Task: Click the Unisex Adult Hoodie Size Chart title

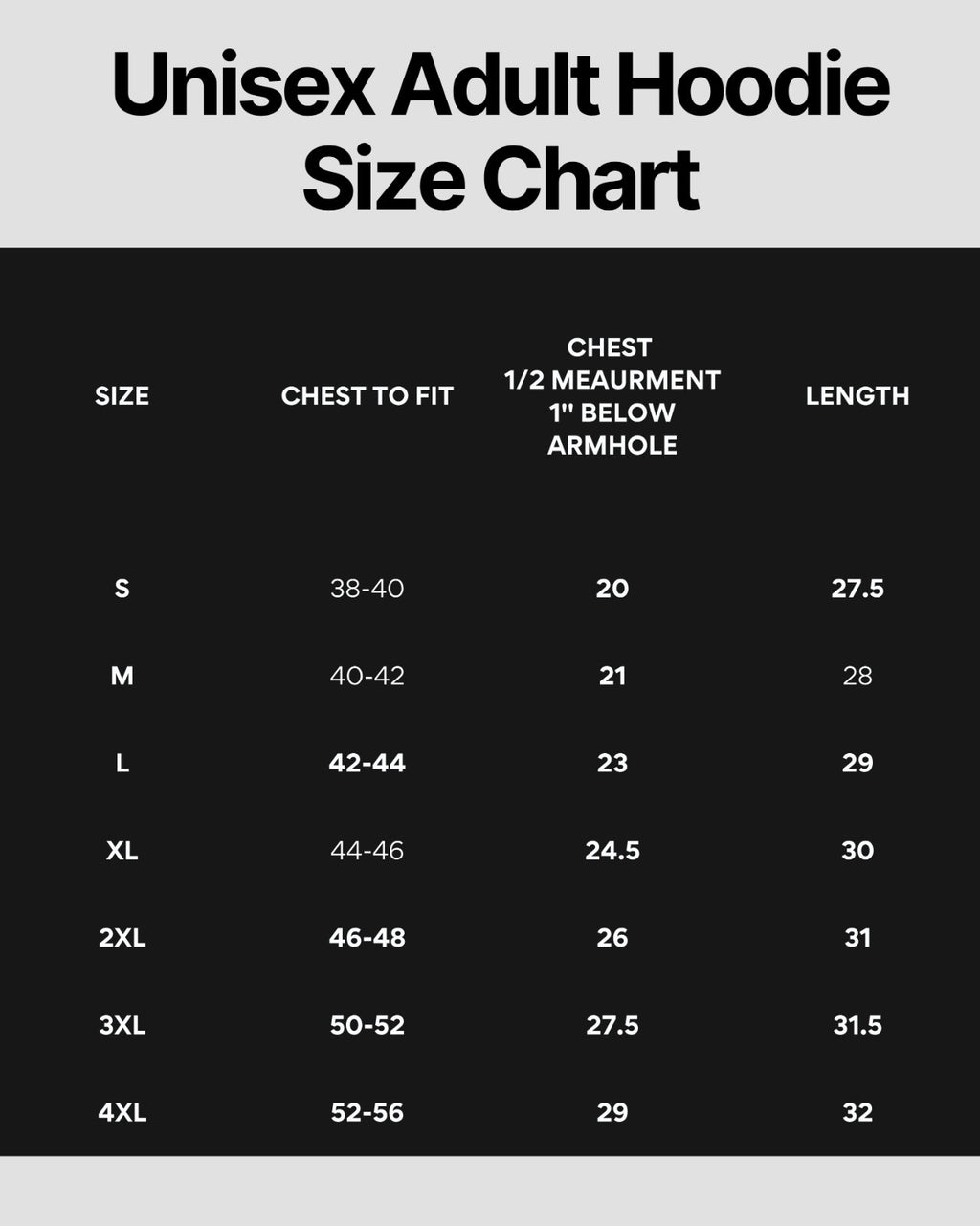Action: tap(501, 131)
